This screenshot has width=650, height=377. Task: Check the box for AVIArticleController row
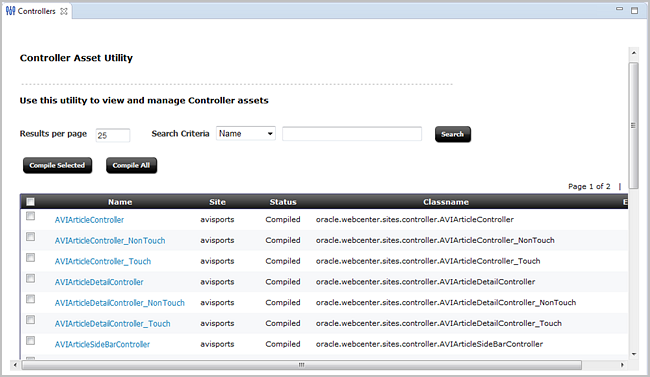click(30, 216)
